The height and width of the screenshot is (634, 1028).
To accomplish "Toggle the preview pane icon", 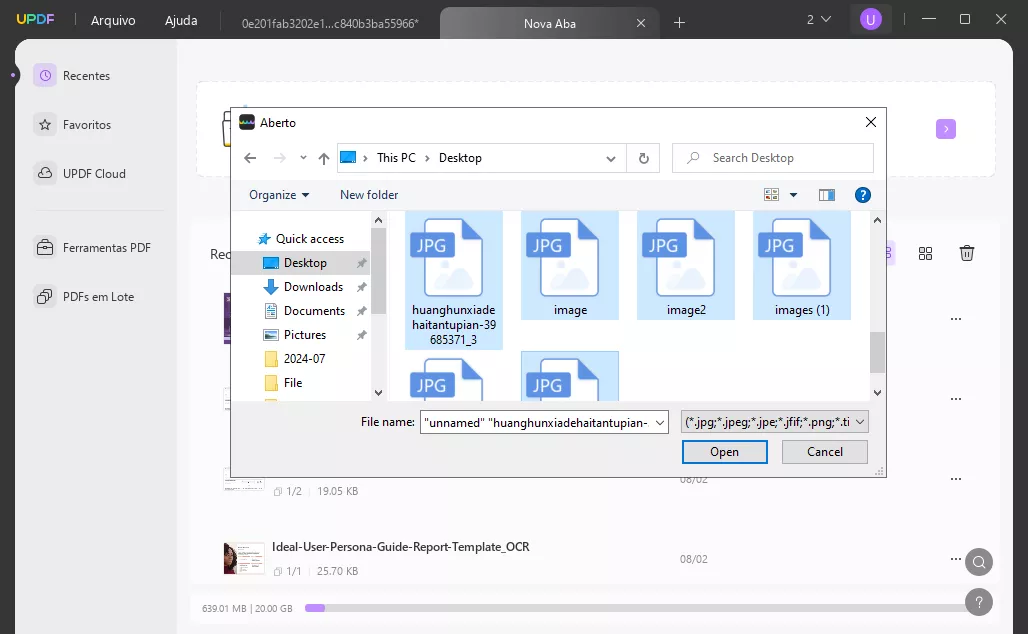I will click(827, 195).
